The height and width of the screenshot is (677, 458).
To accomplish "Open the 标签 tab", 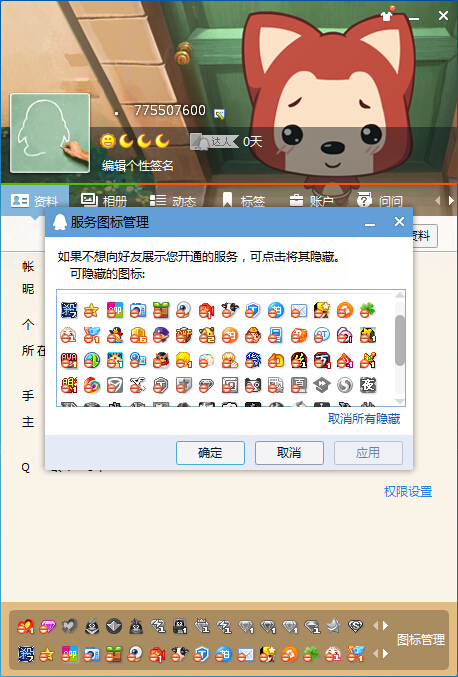I will tap(243, 201).
